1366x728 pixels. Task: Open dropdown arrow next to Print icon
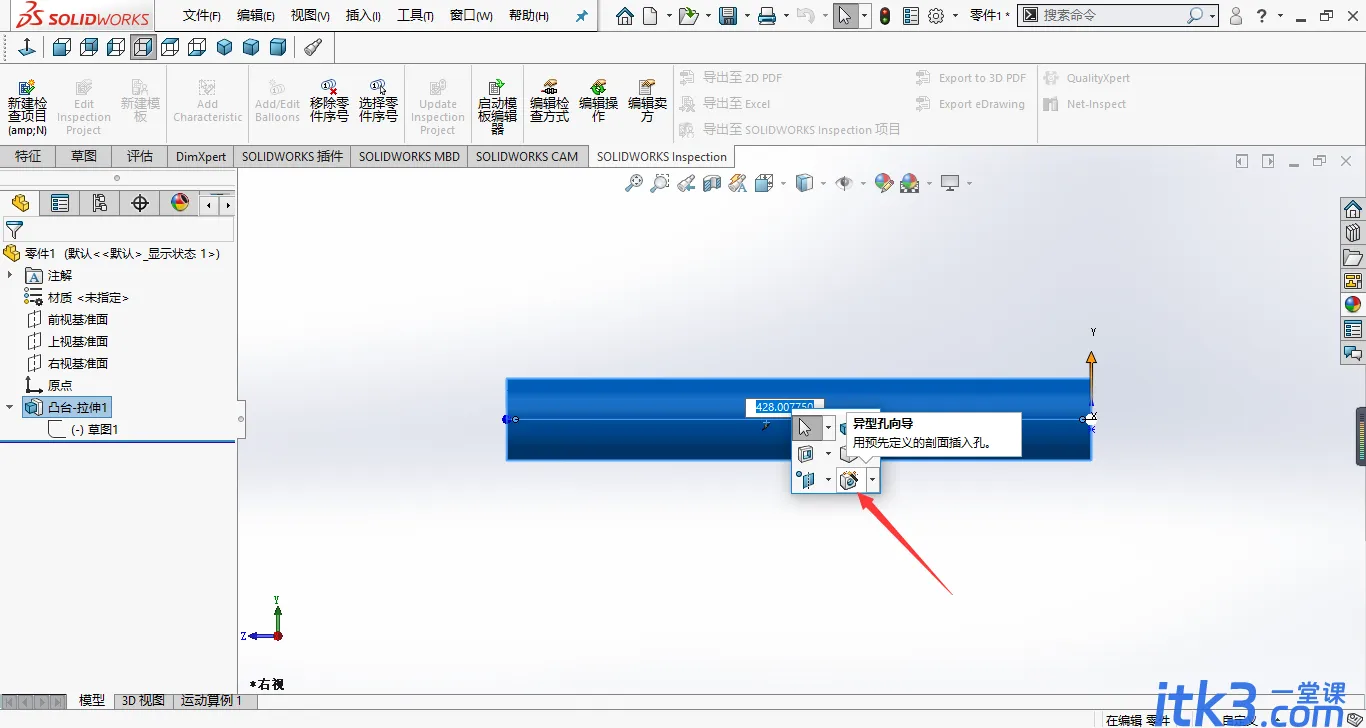(786, 16)
